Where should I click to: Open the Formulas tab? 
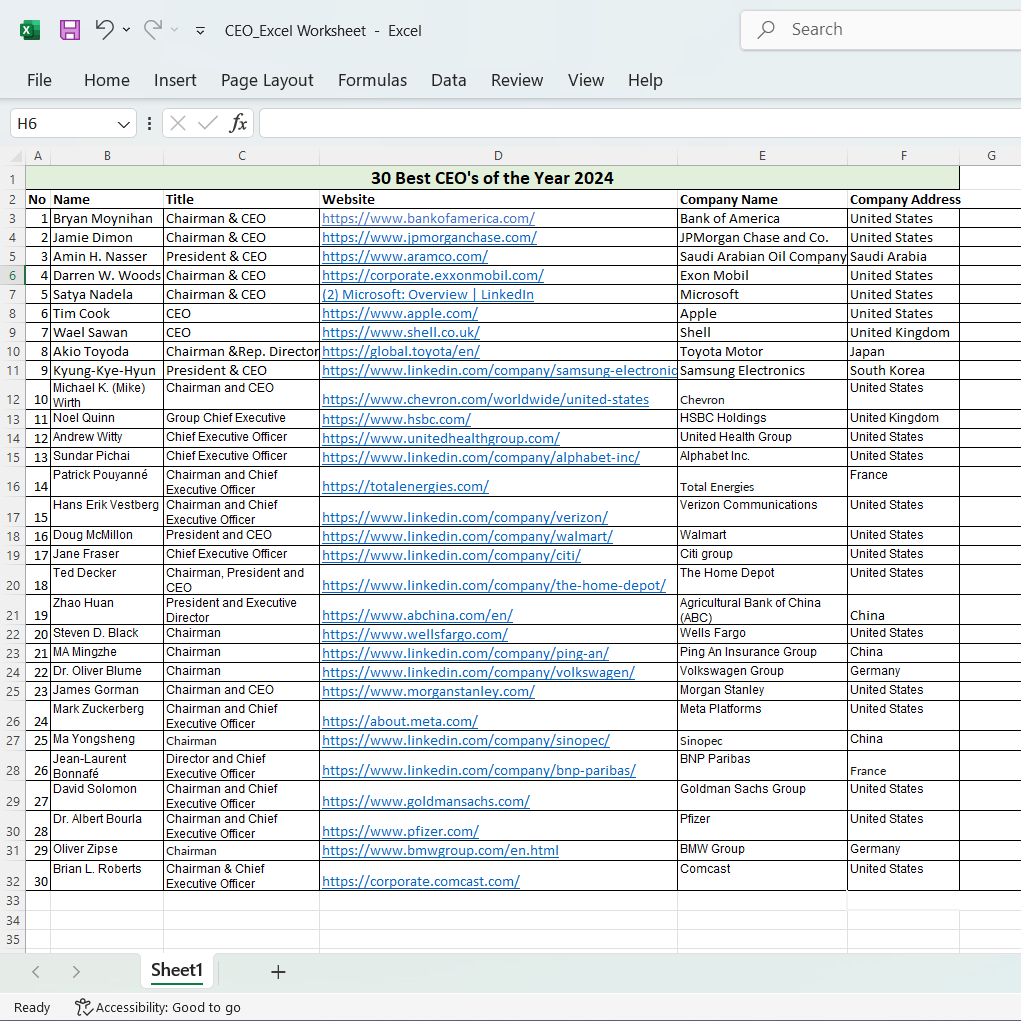pyautogui.click(x=372, y=80)
